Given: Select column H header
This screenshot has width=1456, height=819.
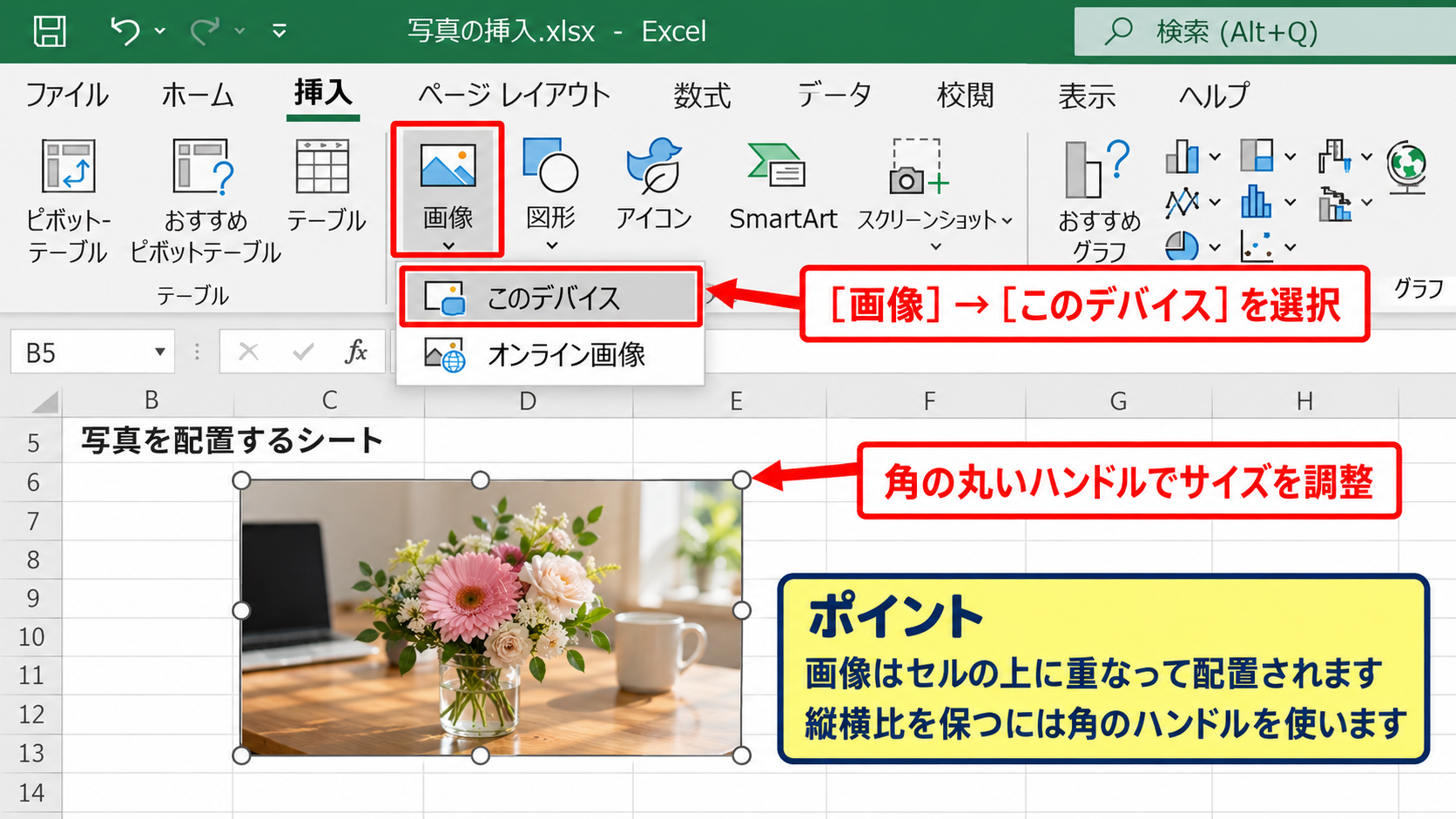Looking at the screenshot, I should point(1304,400).
